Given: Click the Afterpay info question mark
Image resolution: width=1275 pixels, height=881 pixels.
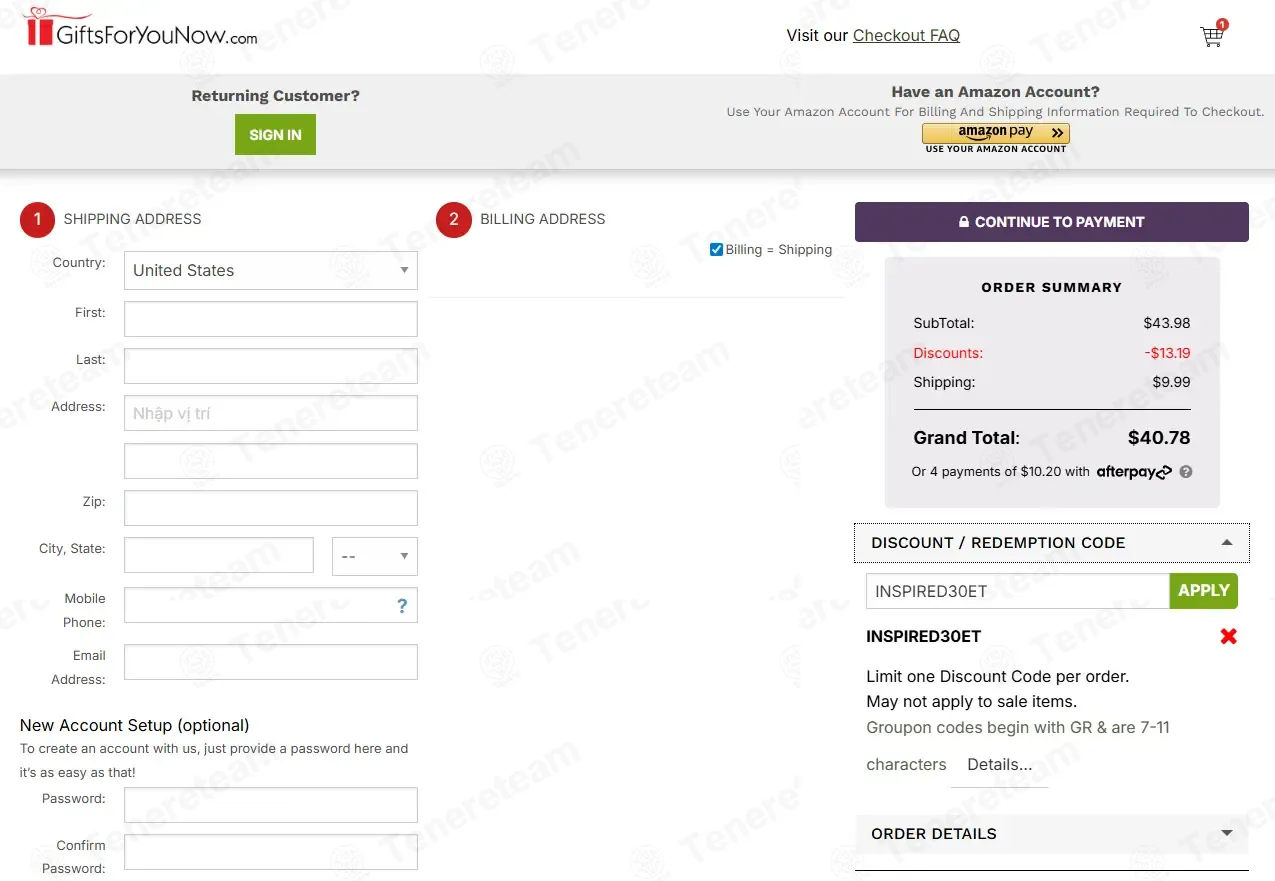Looking at the screenshot, I should (1186, 472).
